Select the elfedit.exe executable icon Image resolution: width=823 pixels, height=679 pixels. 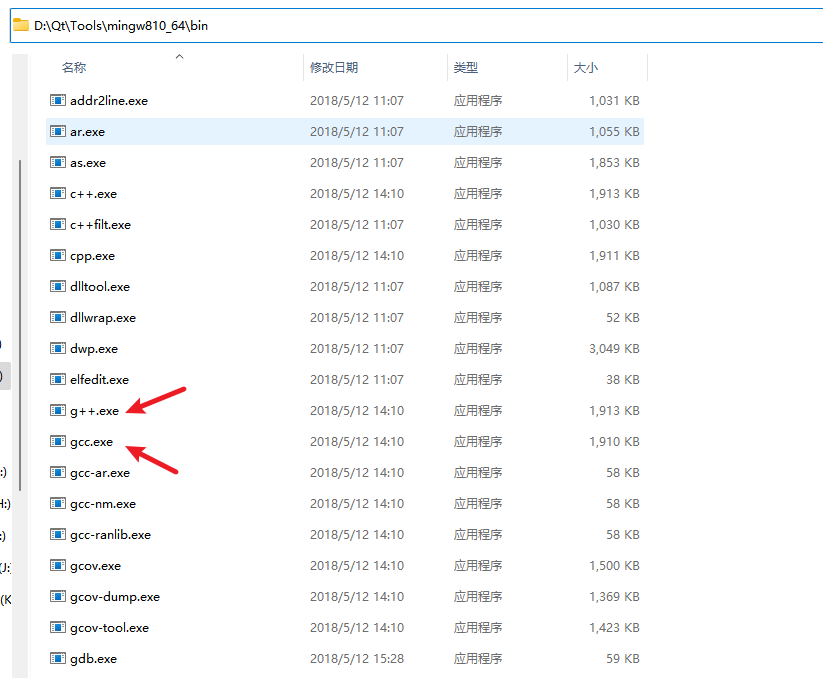point(57,379)
